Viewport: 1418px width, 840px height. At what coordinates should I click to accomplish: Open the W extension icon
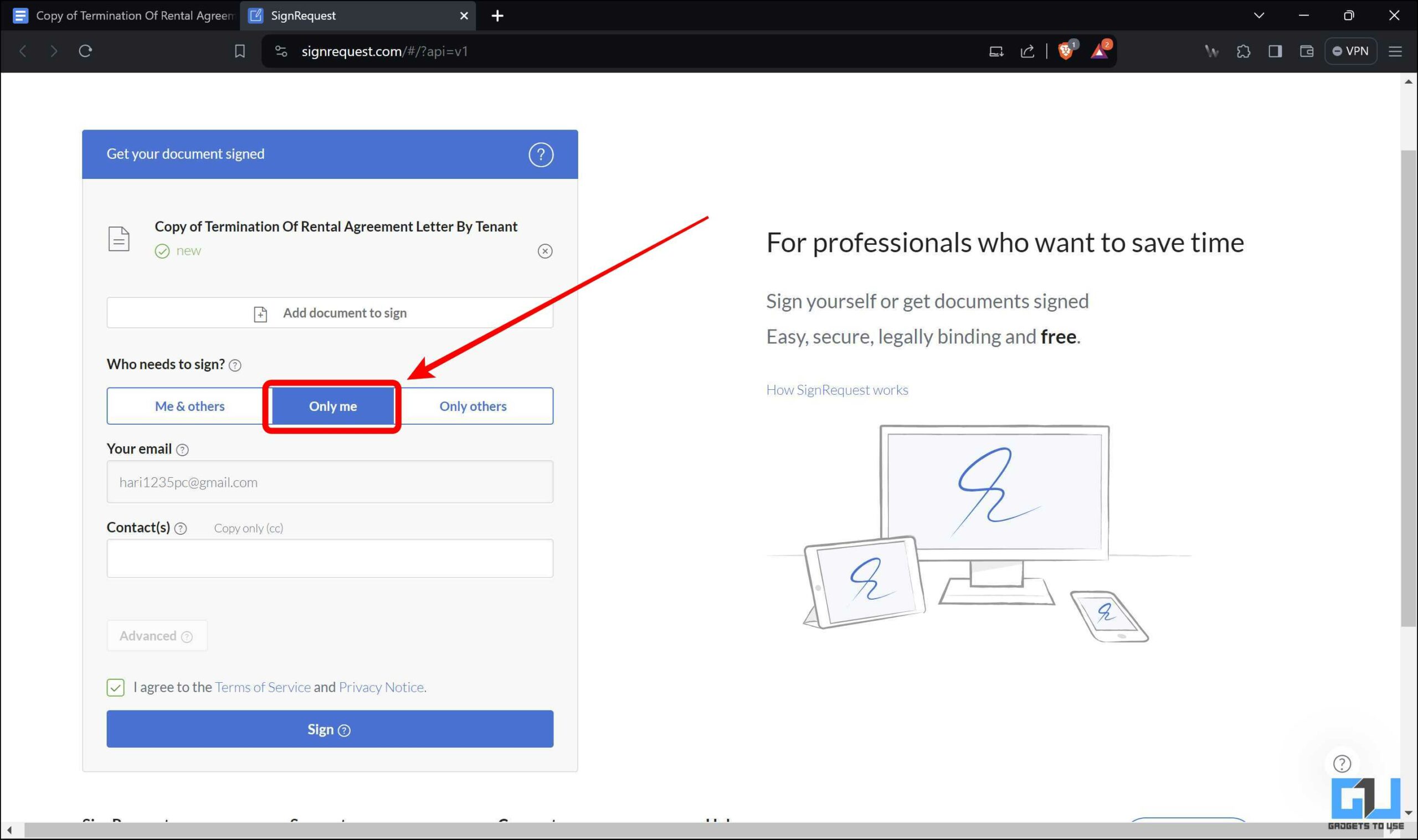click(x=1211, y=51)
